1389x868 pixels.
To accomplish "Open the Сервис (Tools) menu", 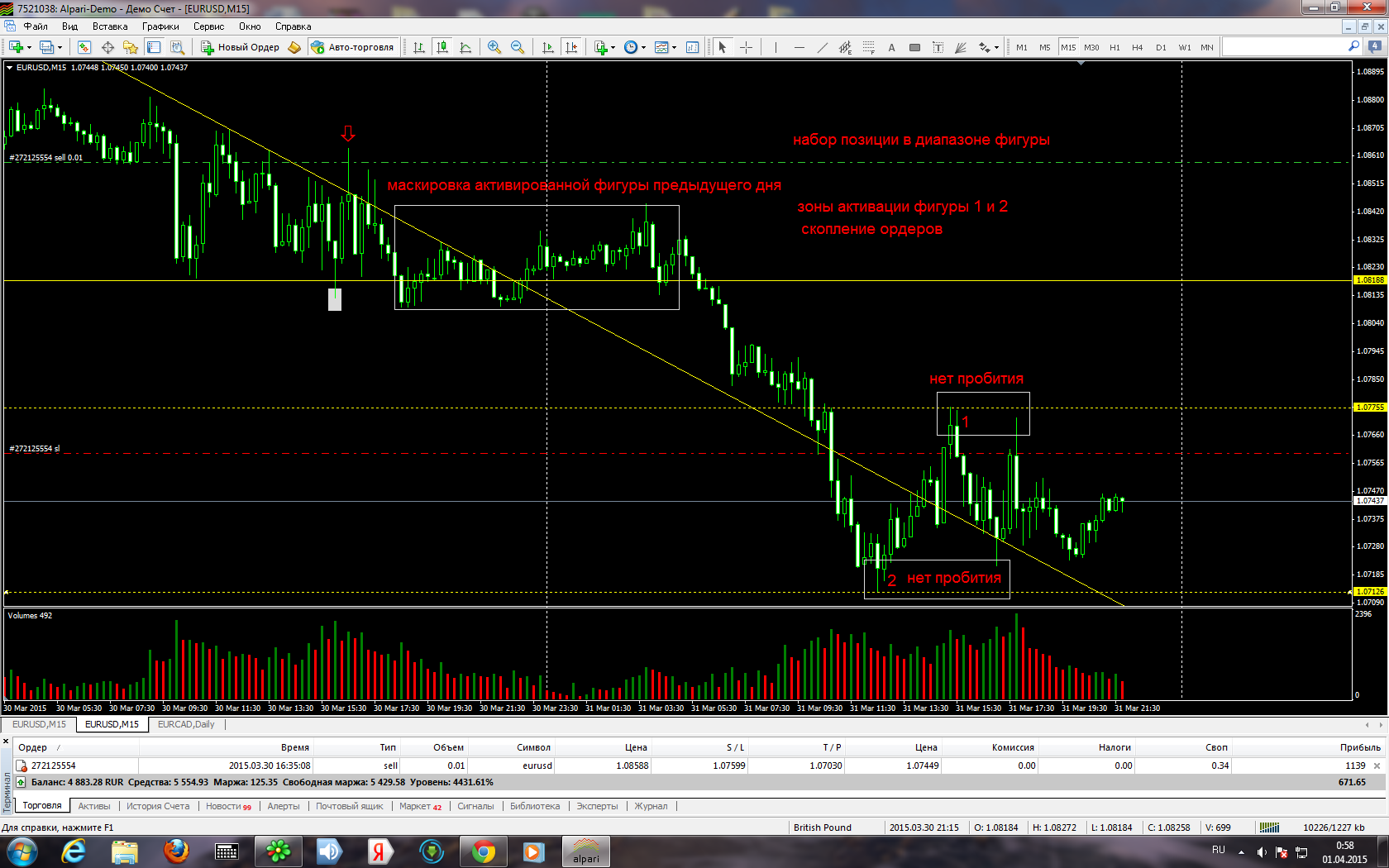I will (208, 26).
